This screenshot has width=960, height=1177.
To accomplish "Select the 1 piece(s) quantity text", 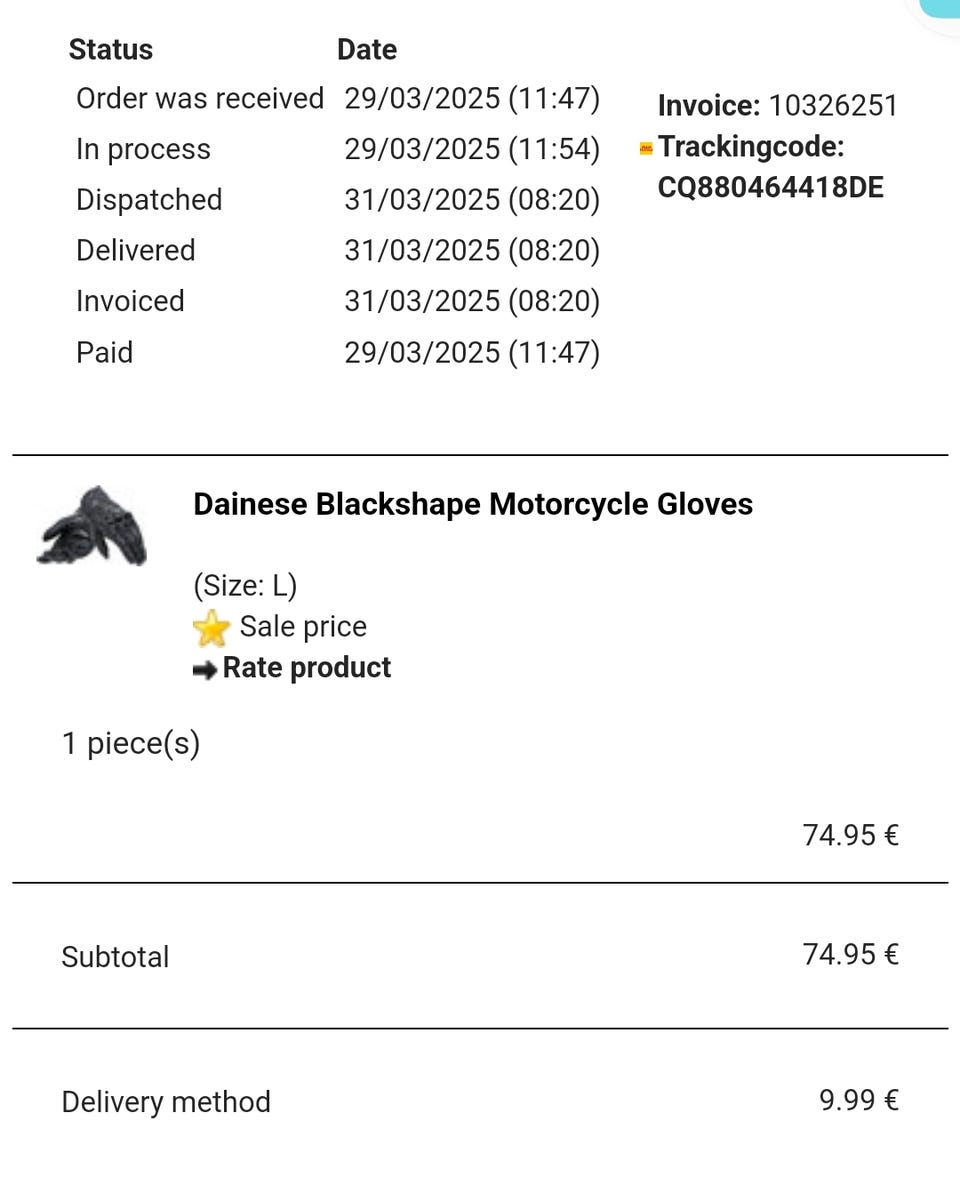I will (x=131, y=744).
